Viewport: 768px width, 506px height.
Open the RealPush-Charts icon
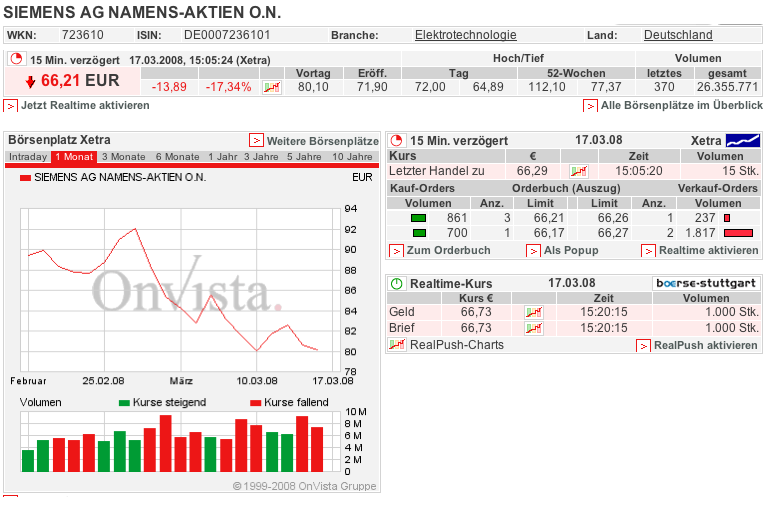click(x=397, y=345)
